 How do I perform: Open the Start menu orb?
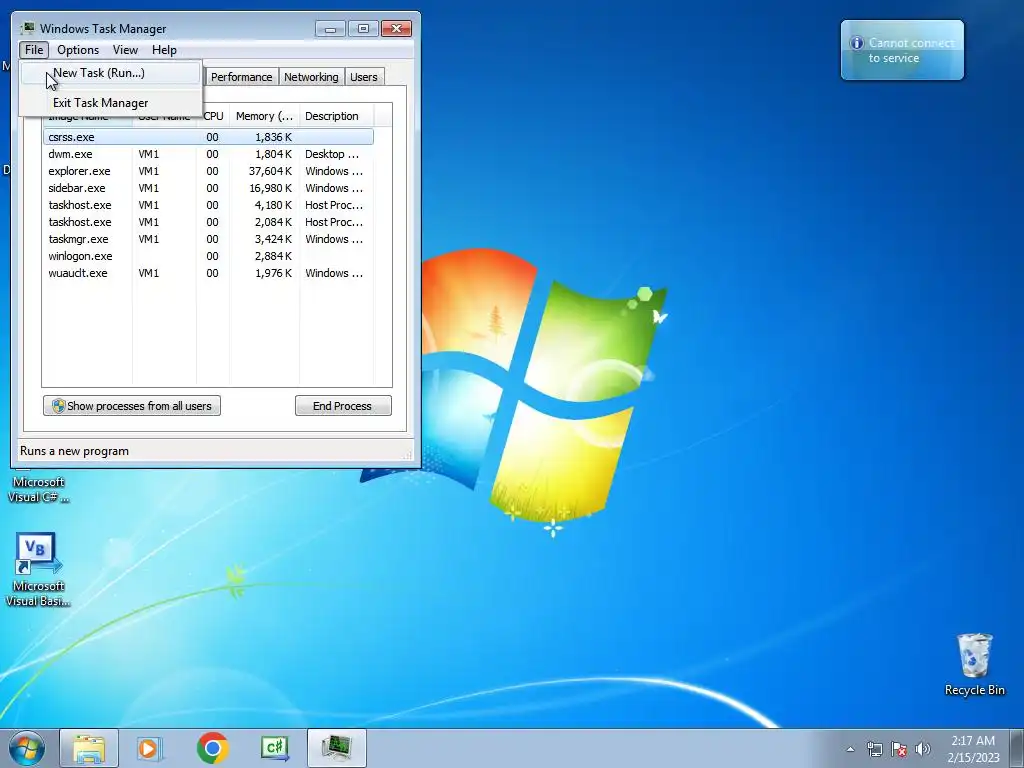pos(26,749)
